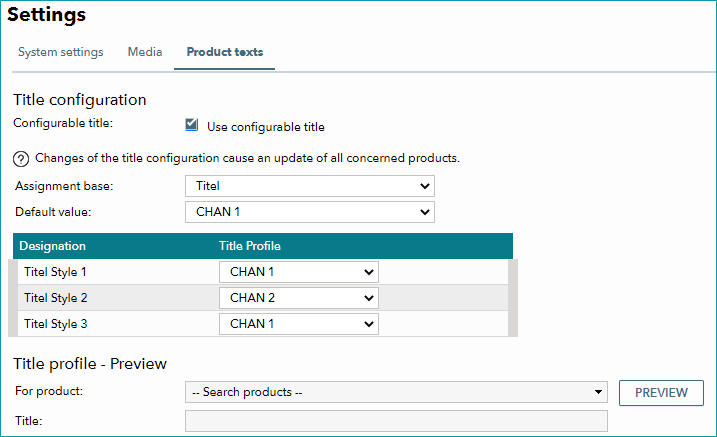Select the Product texts tab

(x=225, y=52)
